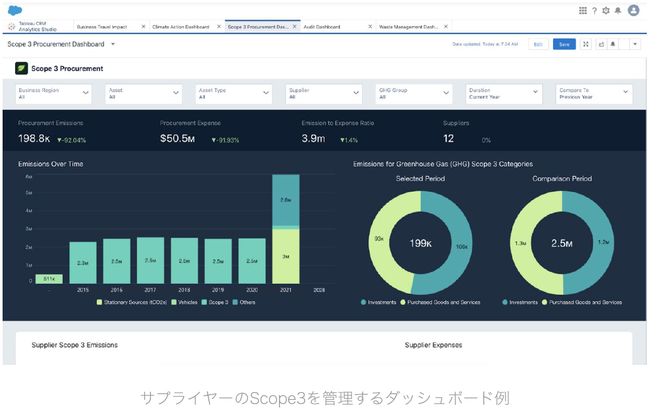This screenshot has height=415, width=650.
Task: Switch to the Climate Action Dashboard tab
Action: point(181,27)
